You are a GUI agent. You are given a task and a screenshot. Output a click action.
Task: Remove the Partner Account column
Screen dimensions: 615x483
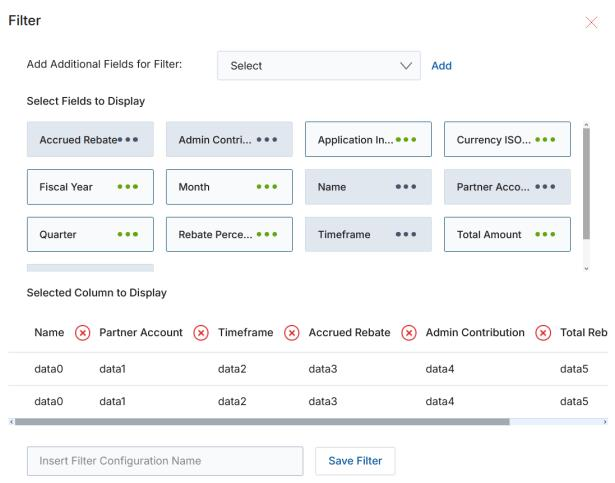pyautogui.click(x=201, y=333)
